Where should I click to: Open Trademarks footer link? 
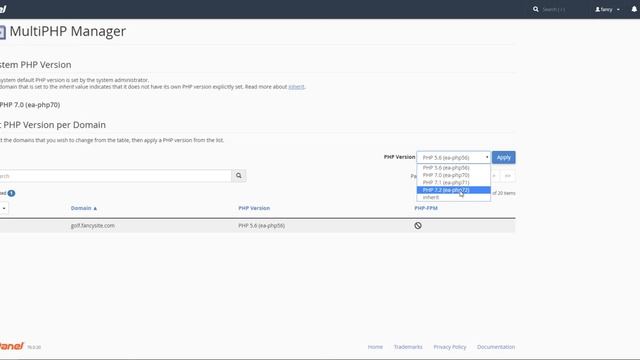[408, 347]
